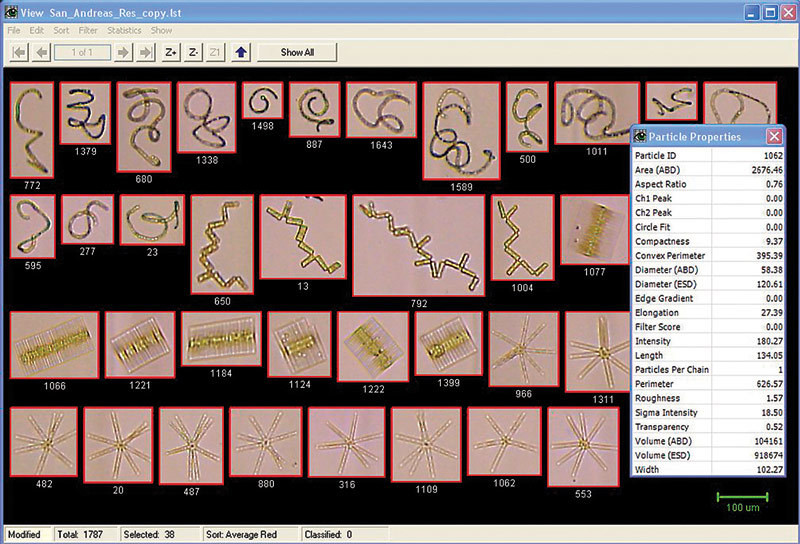Open the File menu
Viewport: 800px width, 544px height.
point(14,31)
